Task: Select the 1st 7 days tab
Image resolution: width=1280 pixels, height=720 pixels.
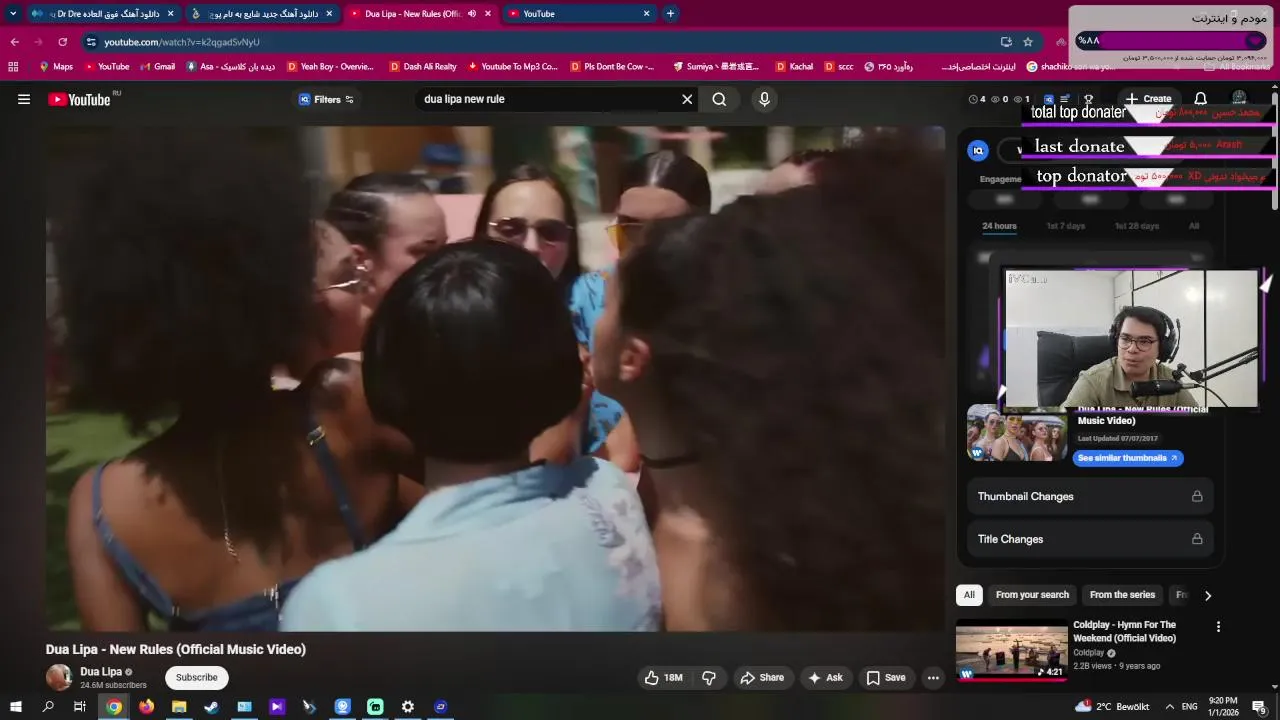Action: [1065, 226]
